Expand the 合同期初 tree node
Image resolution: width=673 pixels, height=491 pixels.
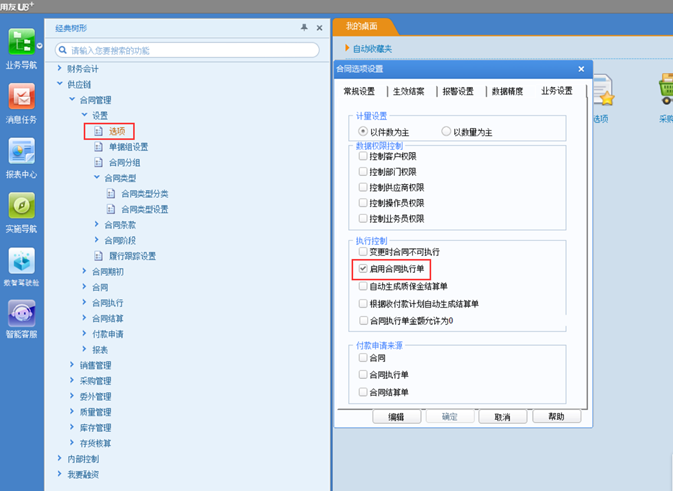tap(85, 271)
